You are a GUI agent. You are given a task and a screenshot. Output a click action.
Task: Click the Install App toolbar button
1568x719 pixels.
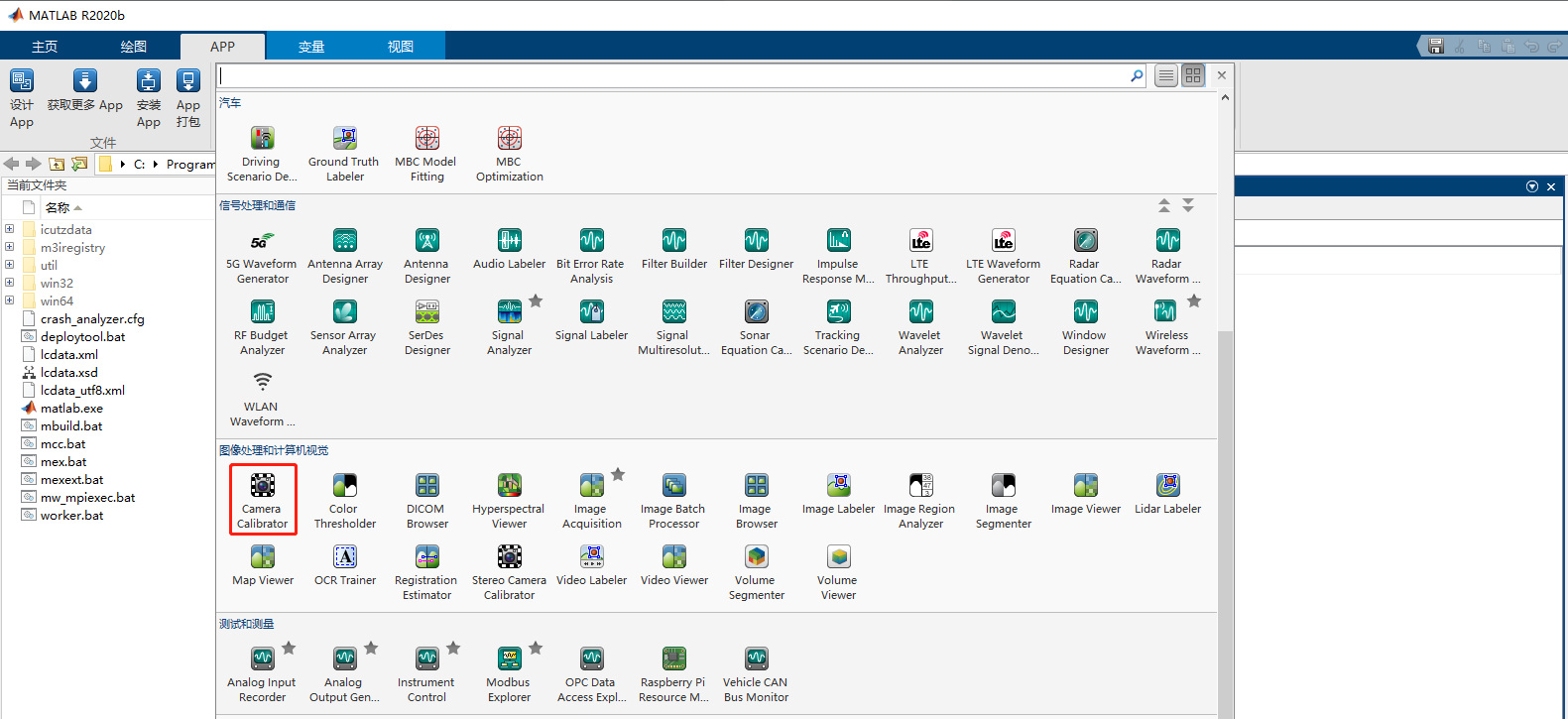click(149, 98)
